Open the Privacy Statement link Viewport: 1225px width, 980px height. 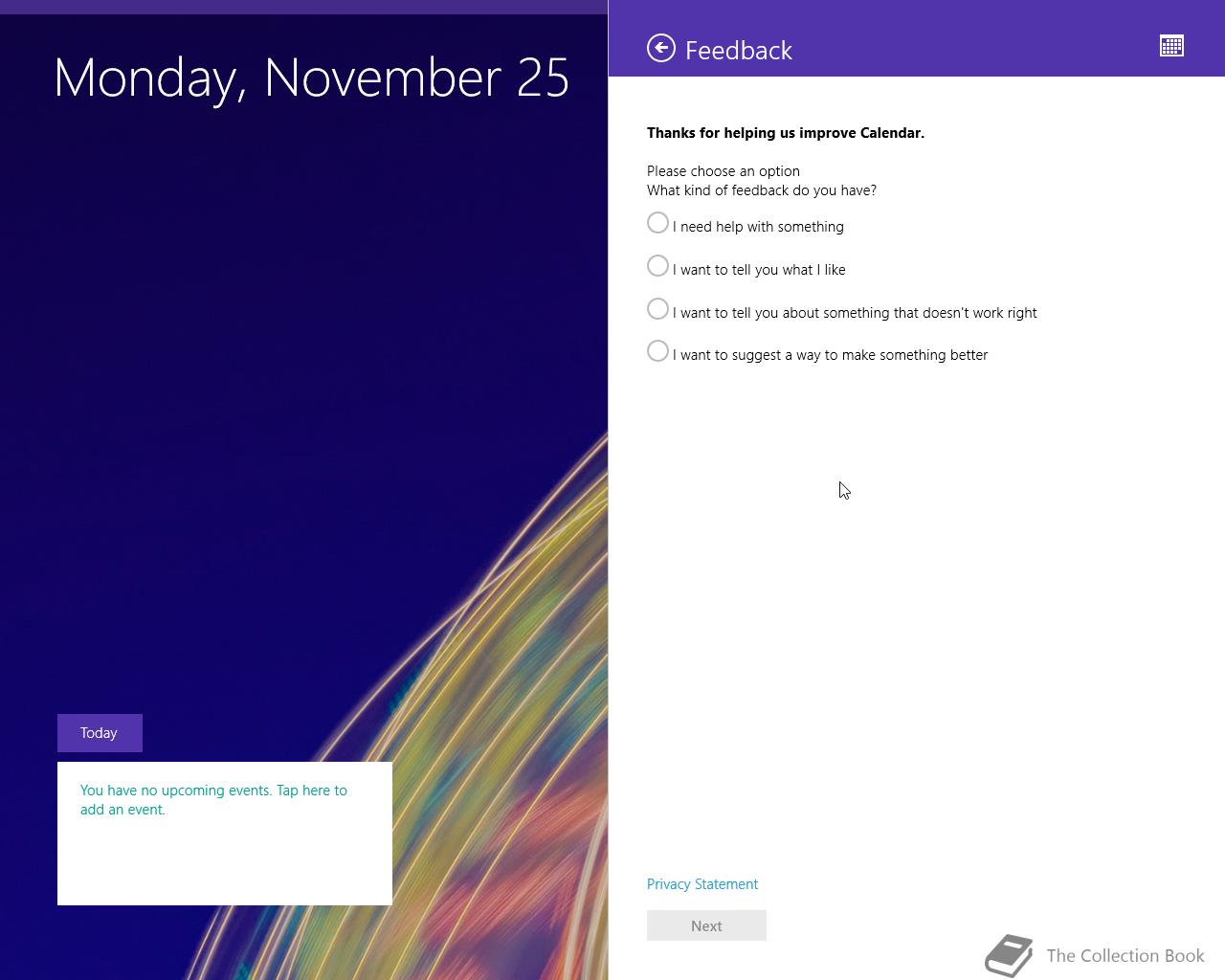pos(702,884)
